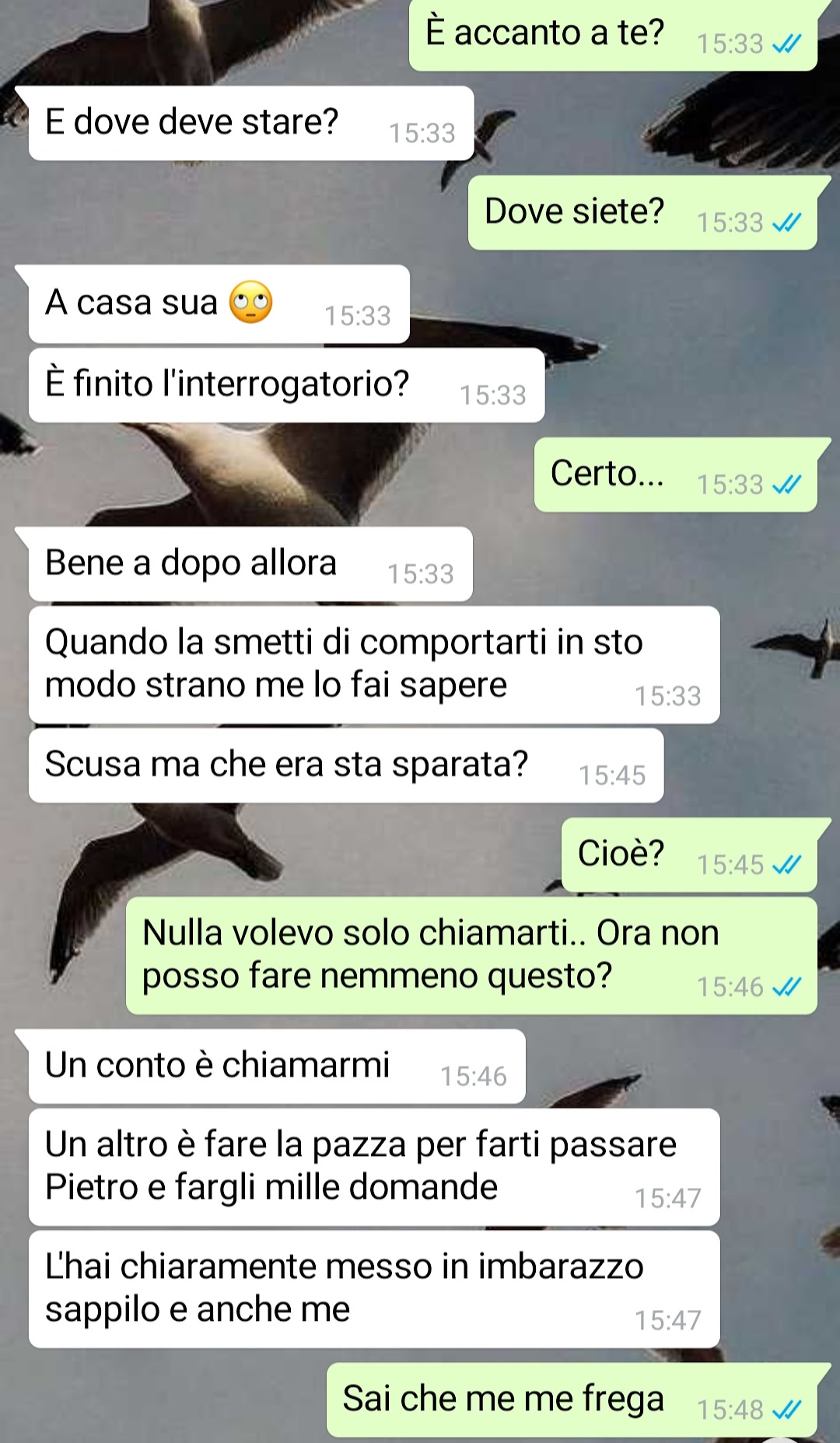Image resolution: width=840 pixels, height=1443 pixels.
Task: Tap the 'Bene a dopo allora' message
Action: tap(250, 564)
